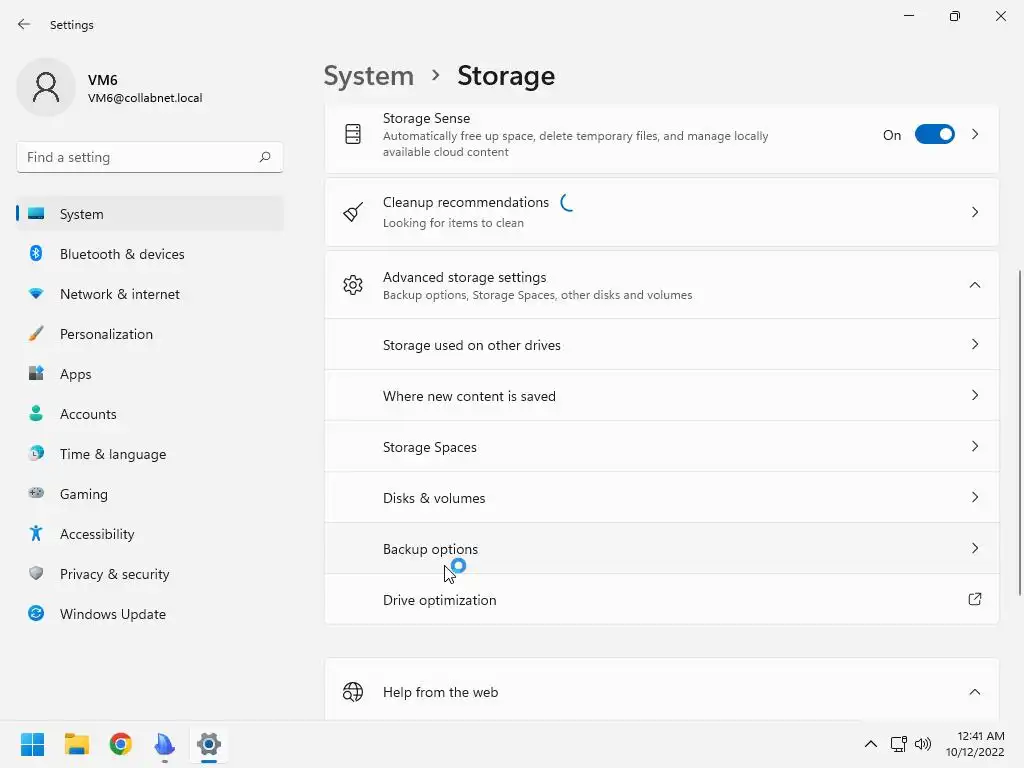Open Google Chrome from the taskbar
The width and height of the screenshot is (1024, 768).
tap(121, 744)
